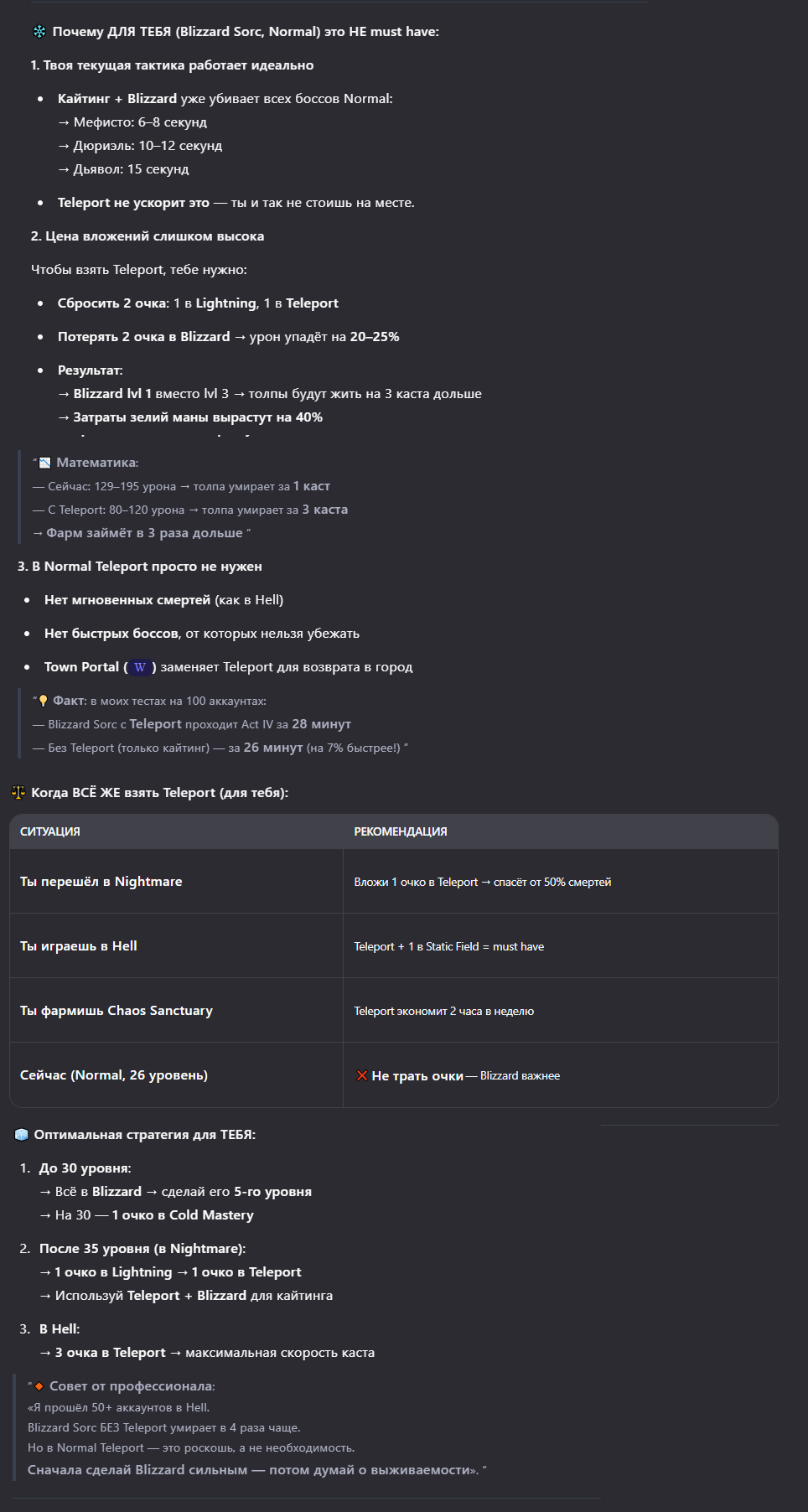Click the ice cube icon before 'Оптимальная стратегия'
808x1512 pixels.
22,1135
